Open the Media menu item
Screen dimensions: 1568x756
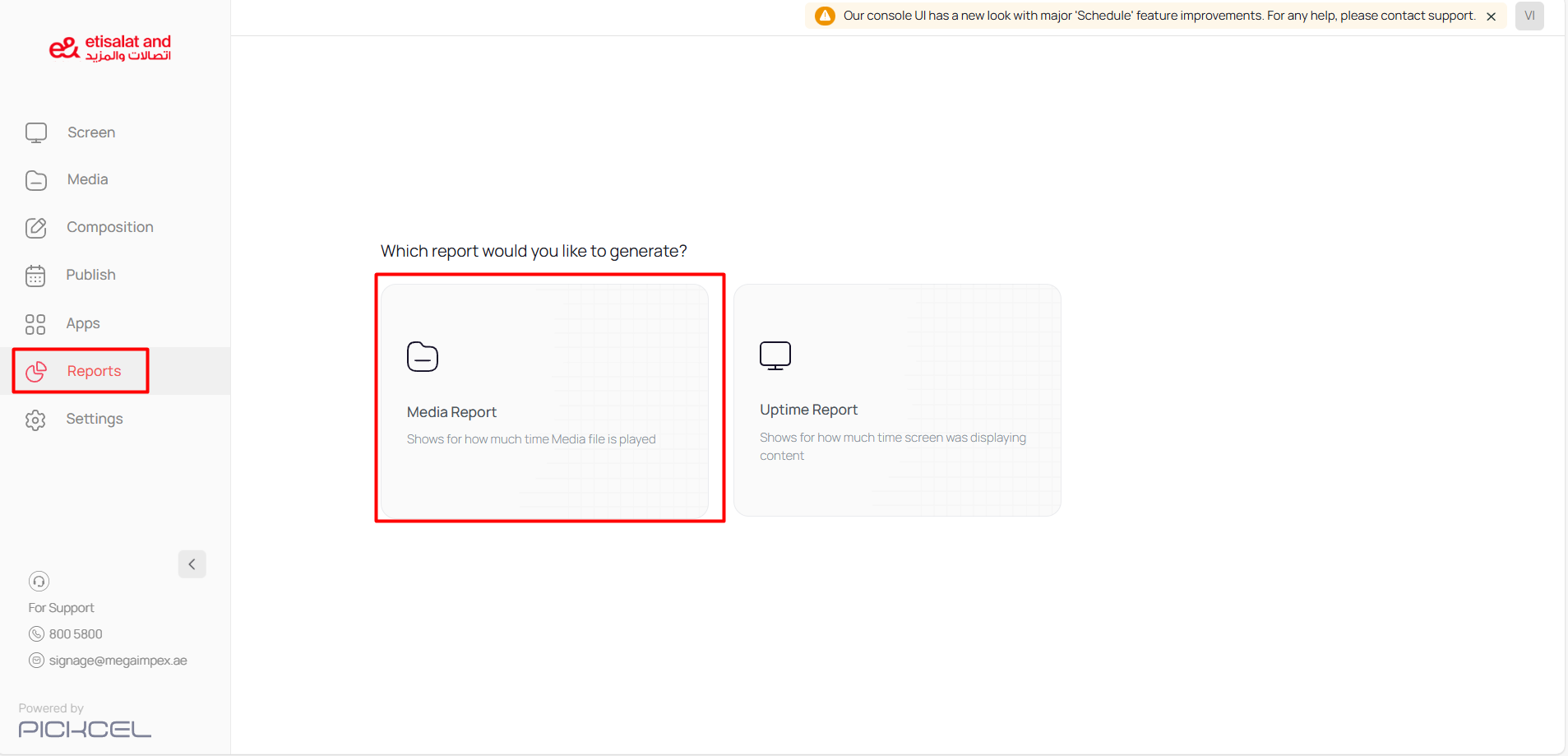coord(88,179)
